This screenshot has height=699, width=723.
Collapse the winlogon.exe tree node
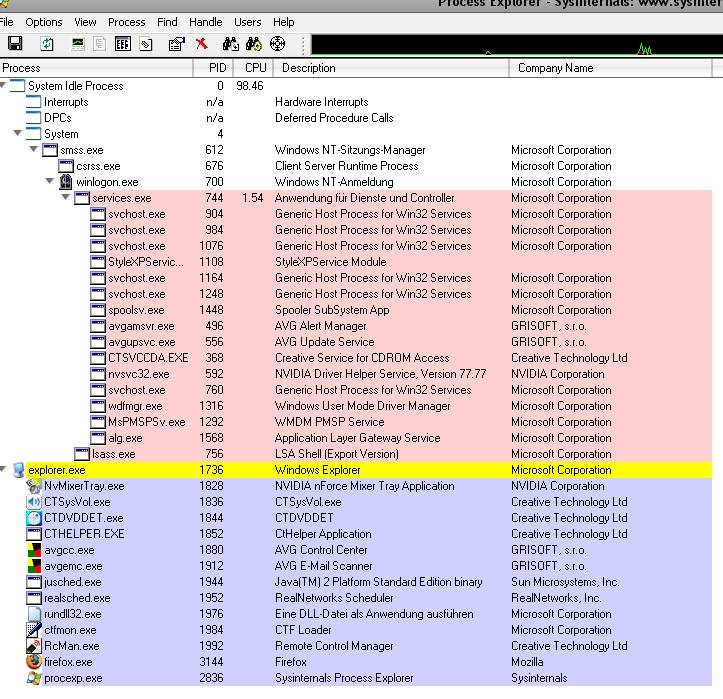[x=50, y=181]
